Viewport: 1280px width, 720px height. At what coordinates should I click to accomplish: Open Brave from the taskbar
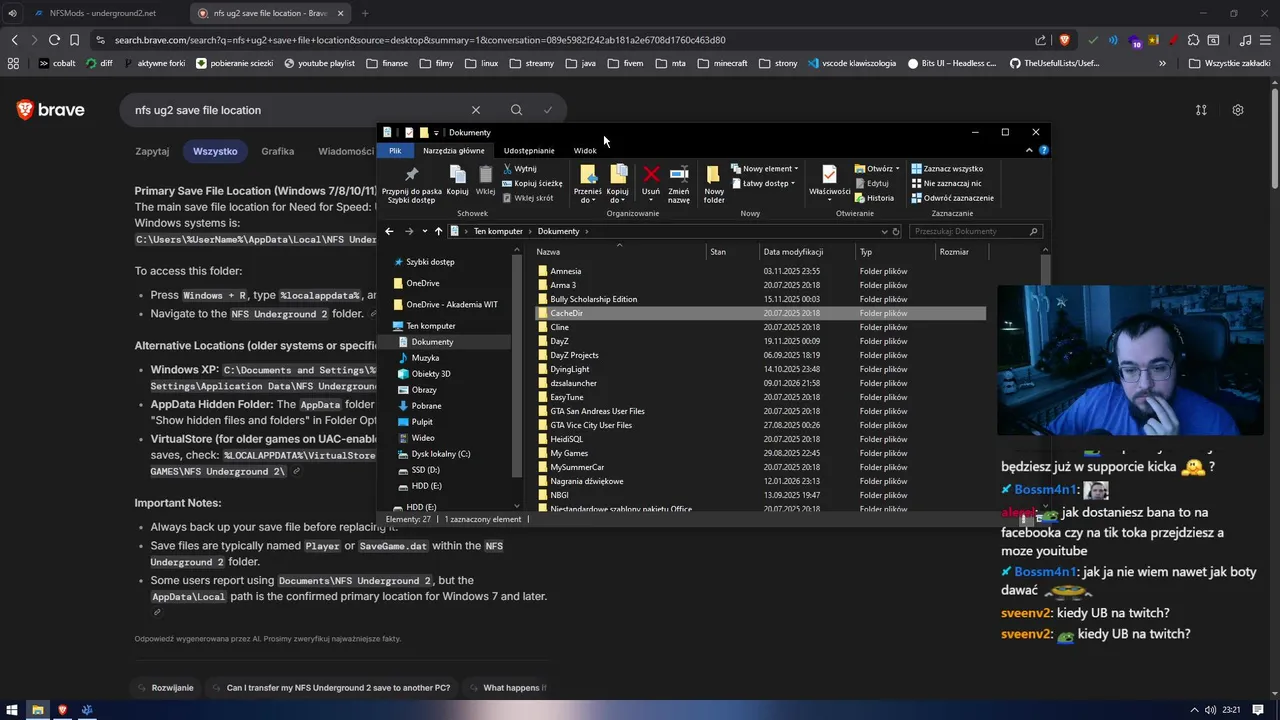62,710
